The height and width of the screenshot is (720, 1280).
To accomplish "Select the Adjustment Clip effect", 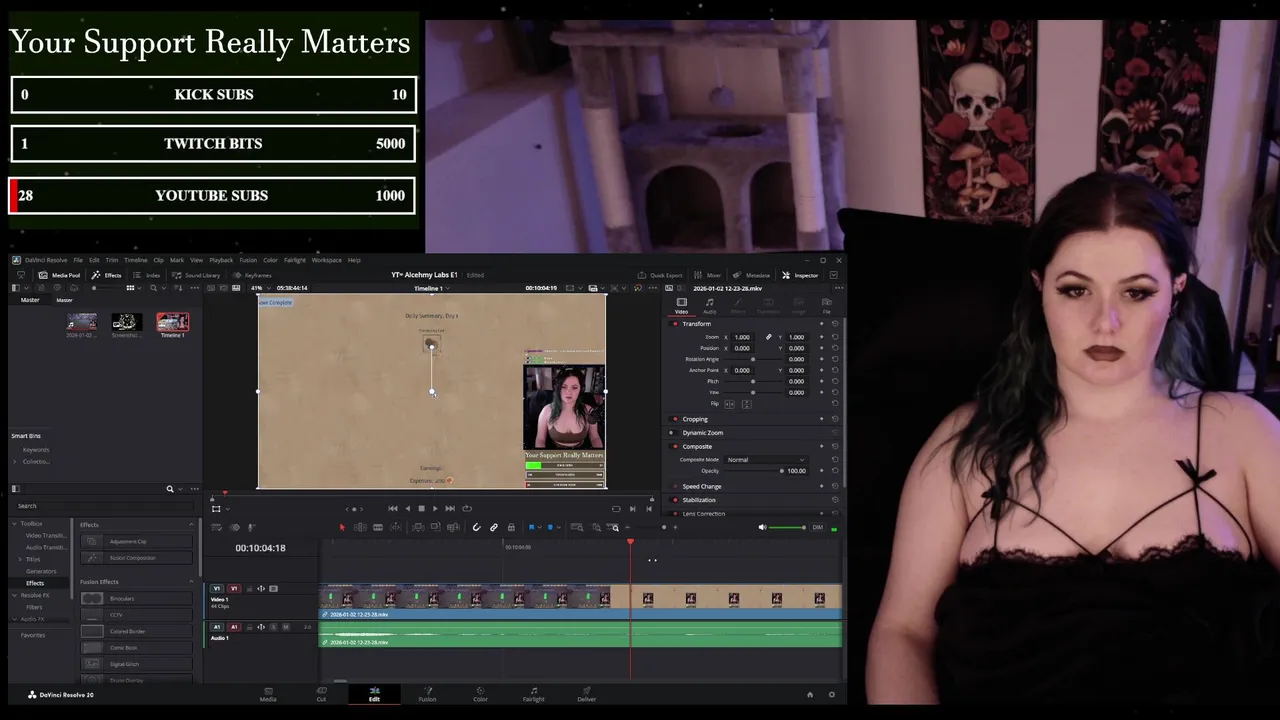I will point(136,542).
